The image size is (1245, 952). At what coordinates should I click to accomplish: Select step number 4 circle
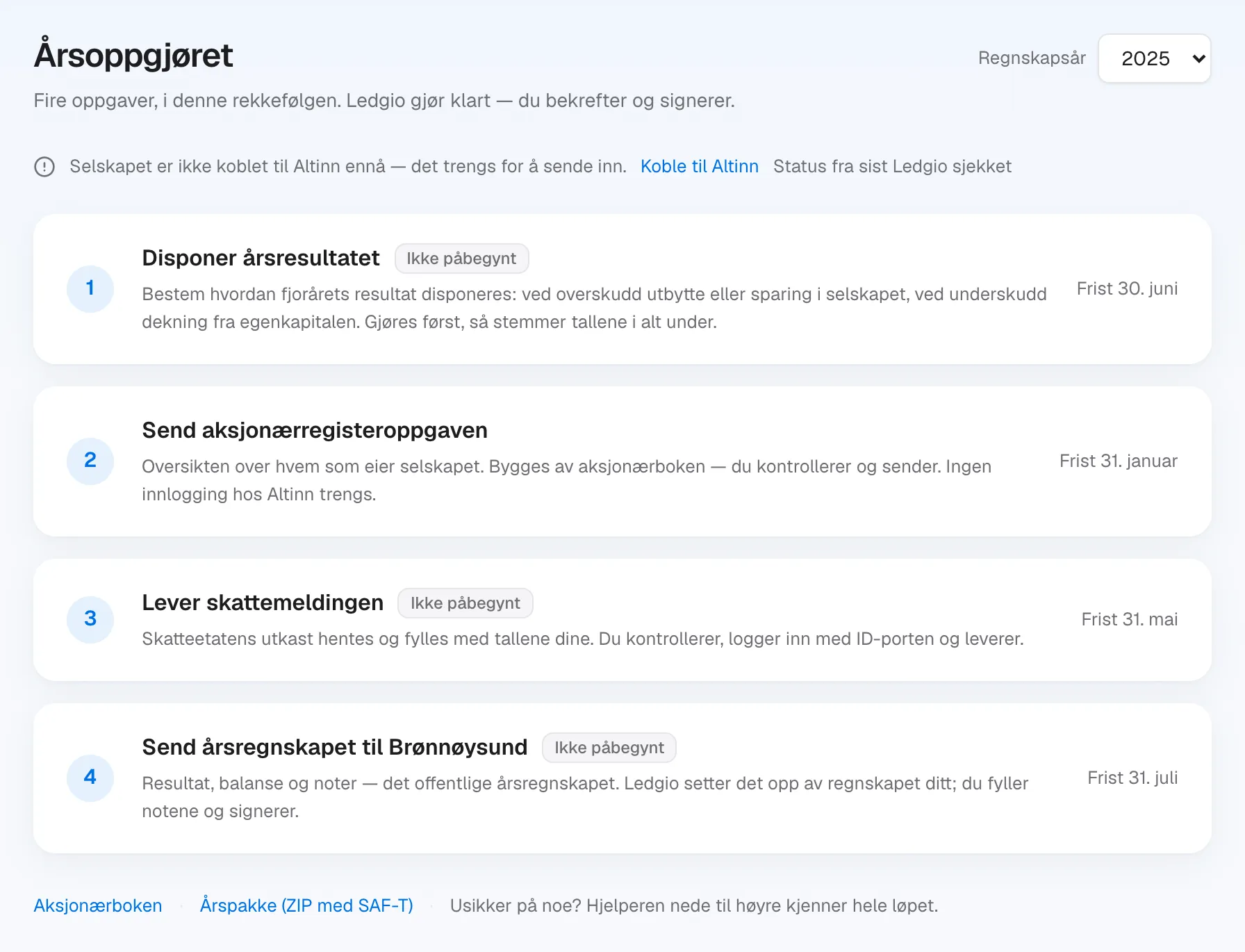(90, 778)
